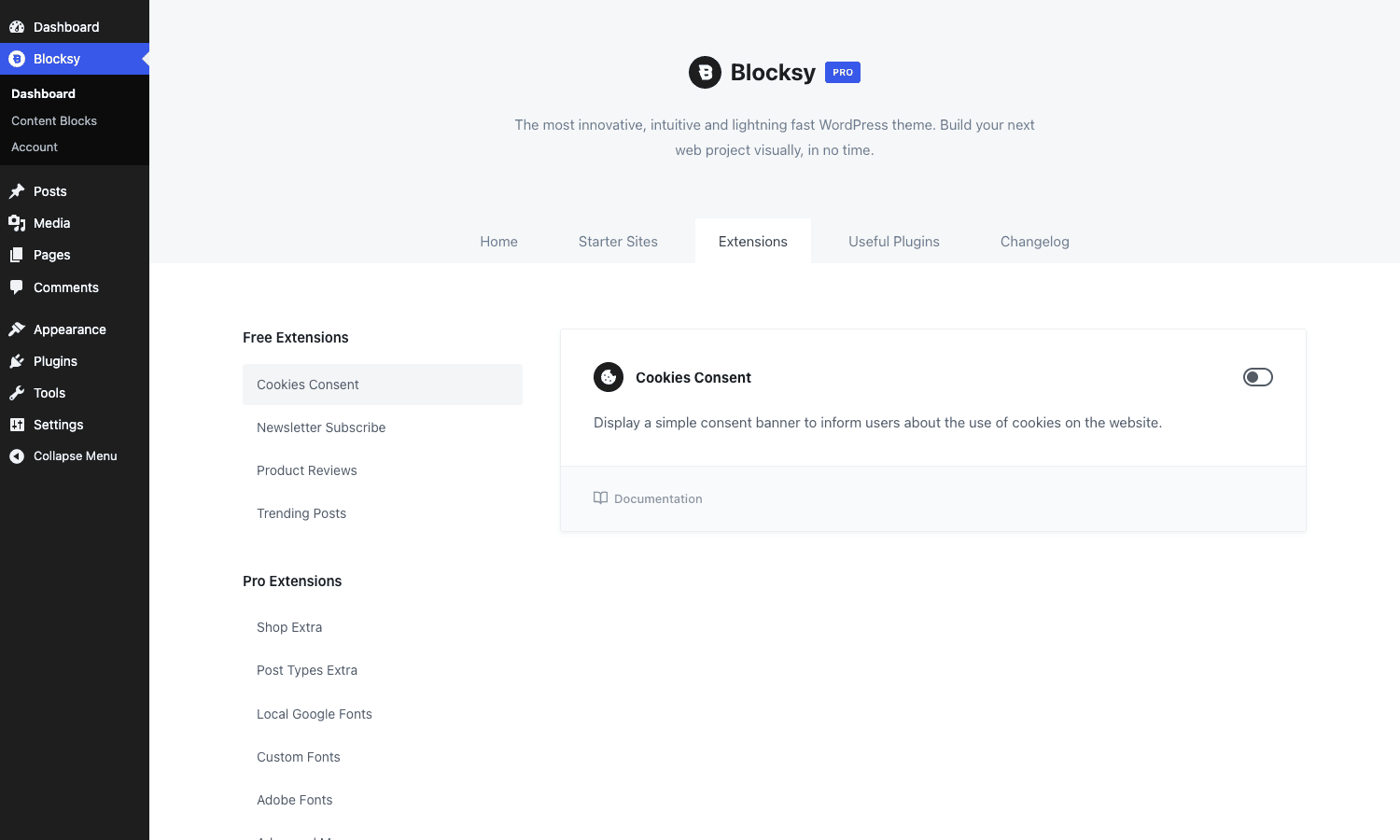Switch to the Home tab
Viewport: 1400px width, 840px height.
pos(498,242)
